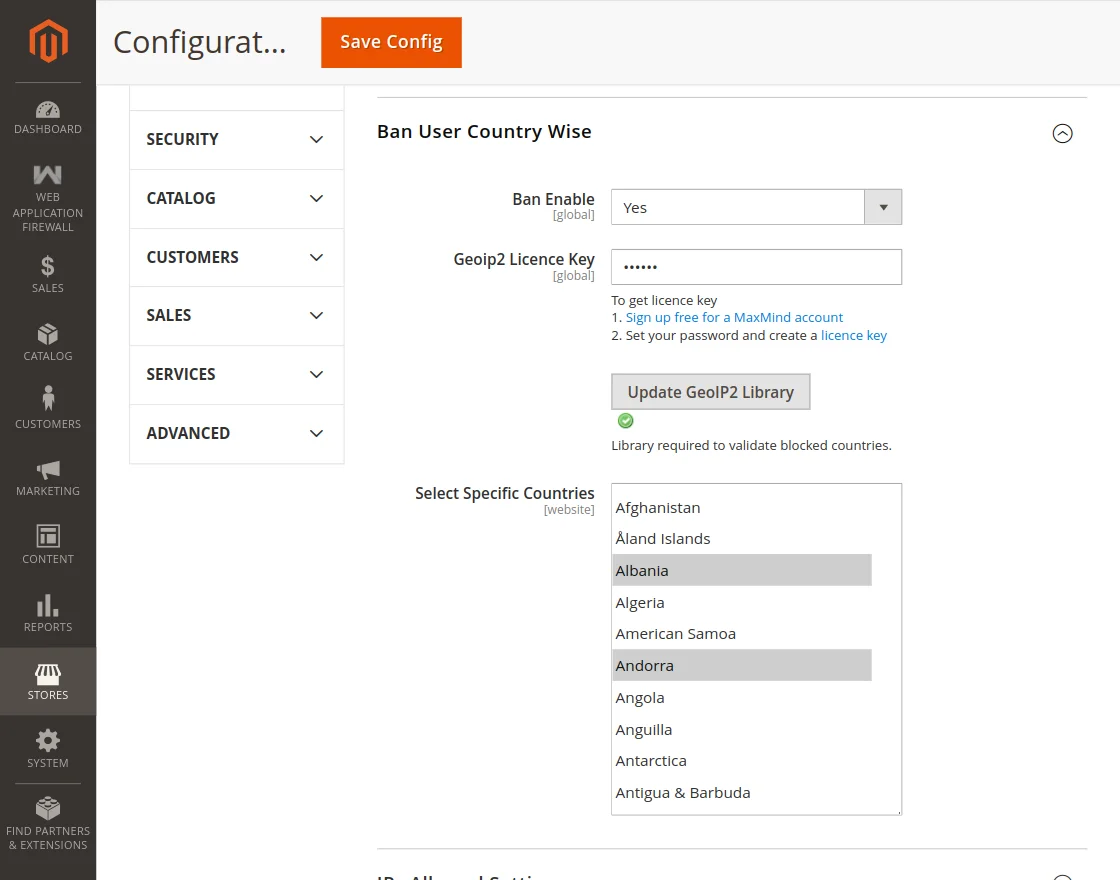Open the Marketing megaphone icon
This screenshot has width=1120, height=880.
[x=48, y=470]
